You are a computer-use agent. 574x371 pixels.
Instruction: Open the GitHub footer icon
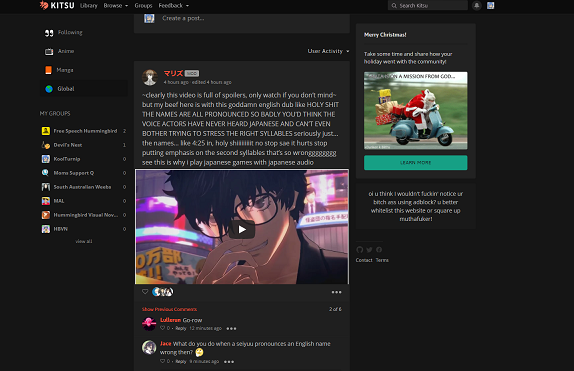[359, 250]
